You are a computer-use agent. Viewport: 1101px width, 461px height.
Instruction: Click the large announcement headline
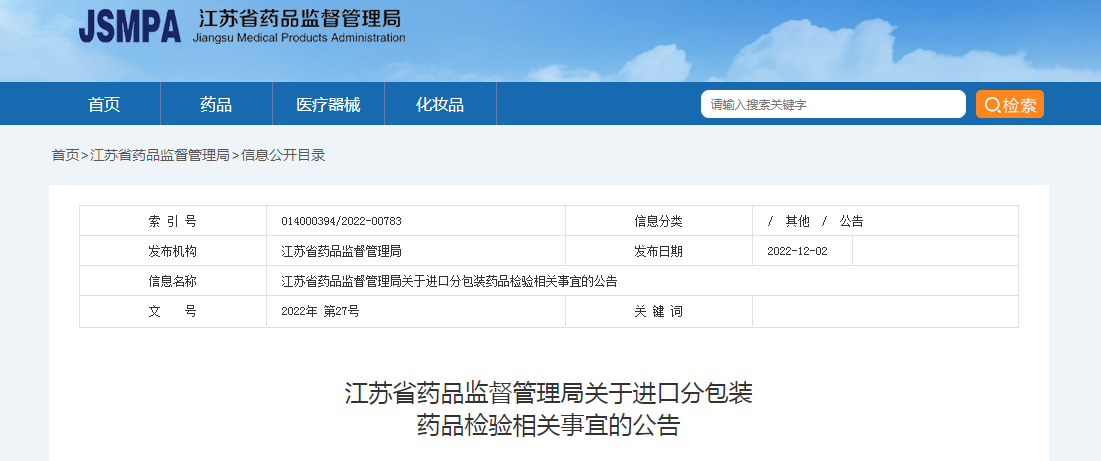pos(548,409)
